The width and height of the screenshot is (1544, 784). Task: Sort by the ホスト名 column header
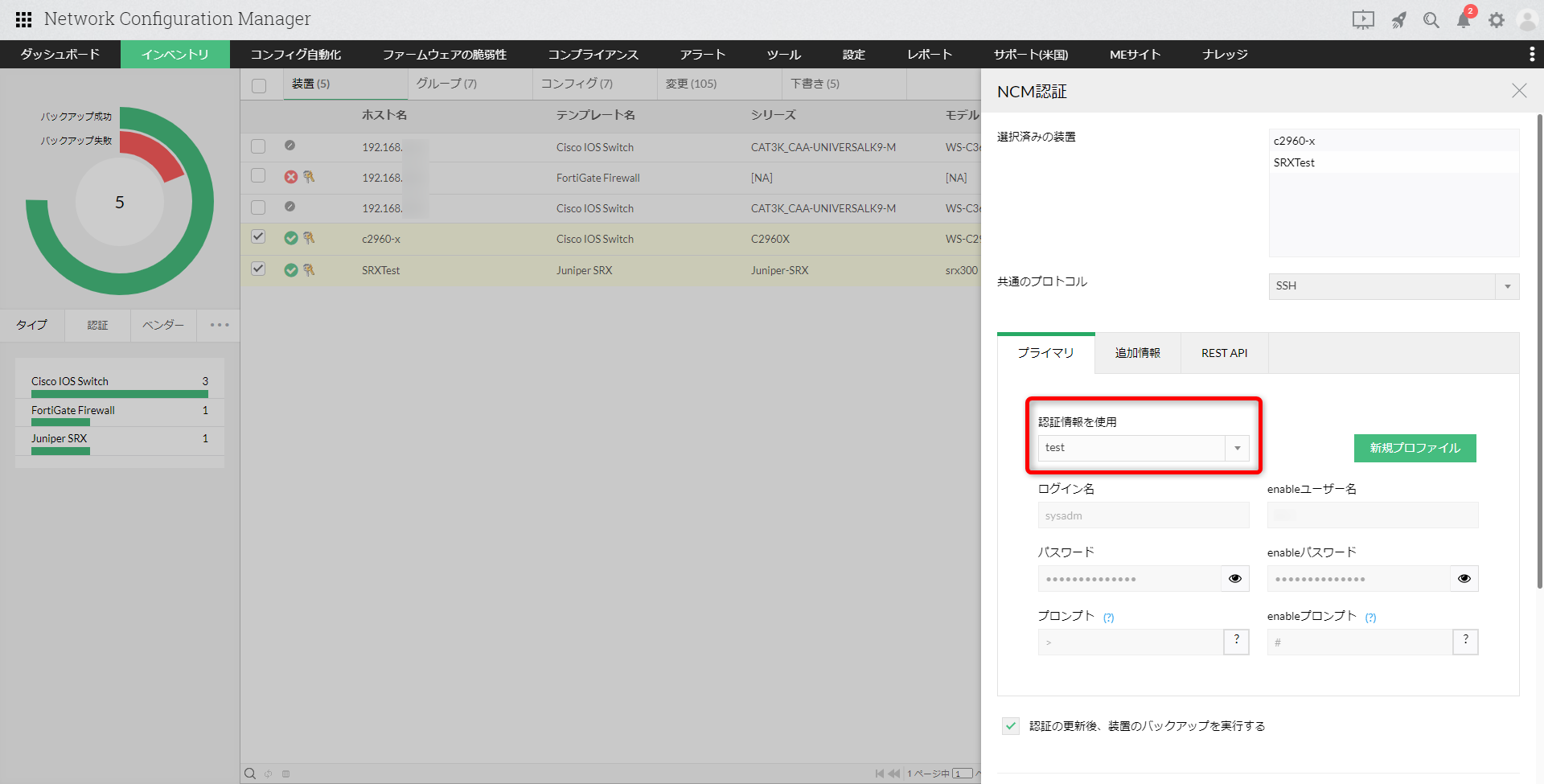384,115
